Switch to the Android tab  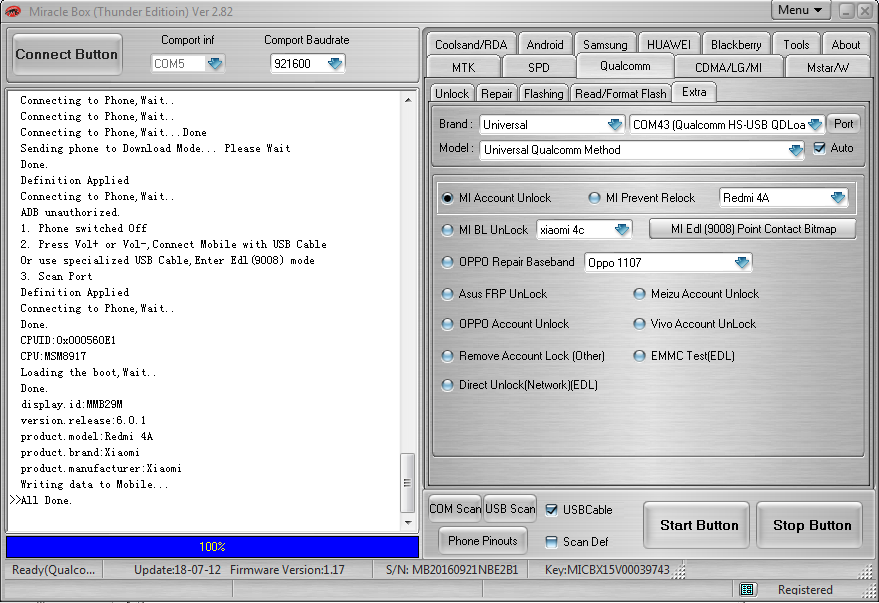(545, 44)
